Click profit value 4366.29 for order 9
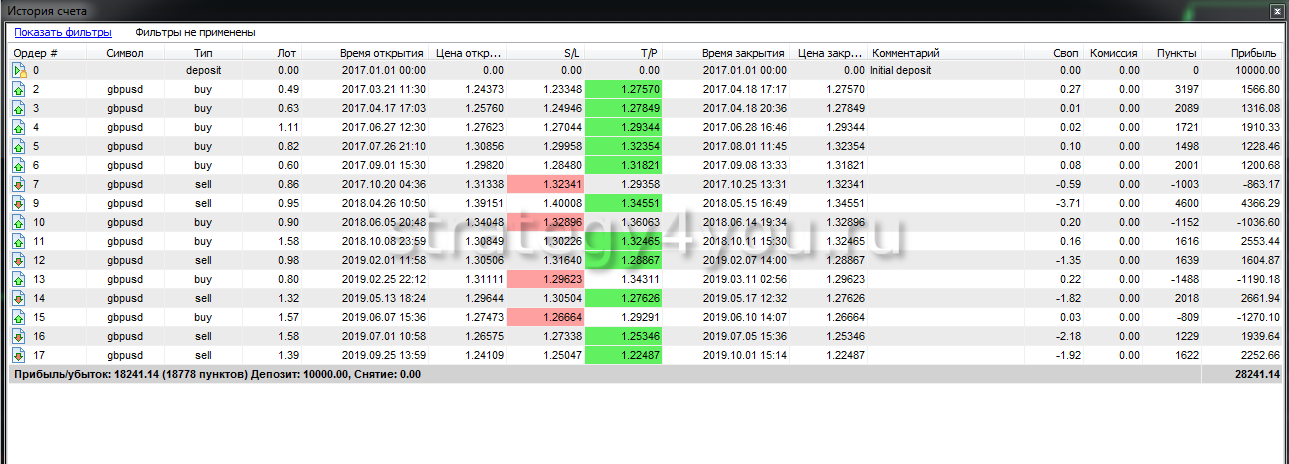Image resolution: width=1289 pixels, height=464 pixels. point(1255,204)
